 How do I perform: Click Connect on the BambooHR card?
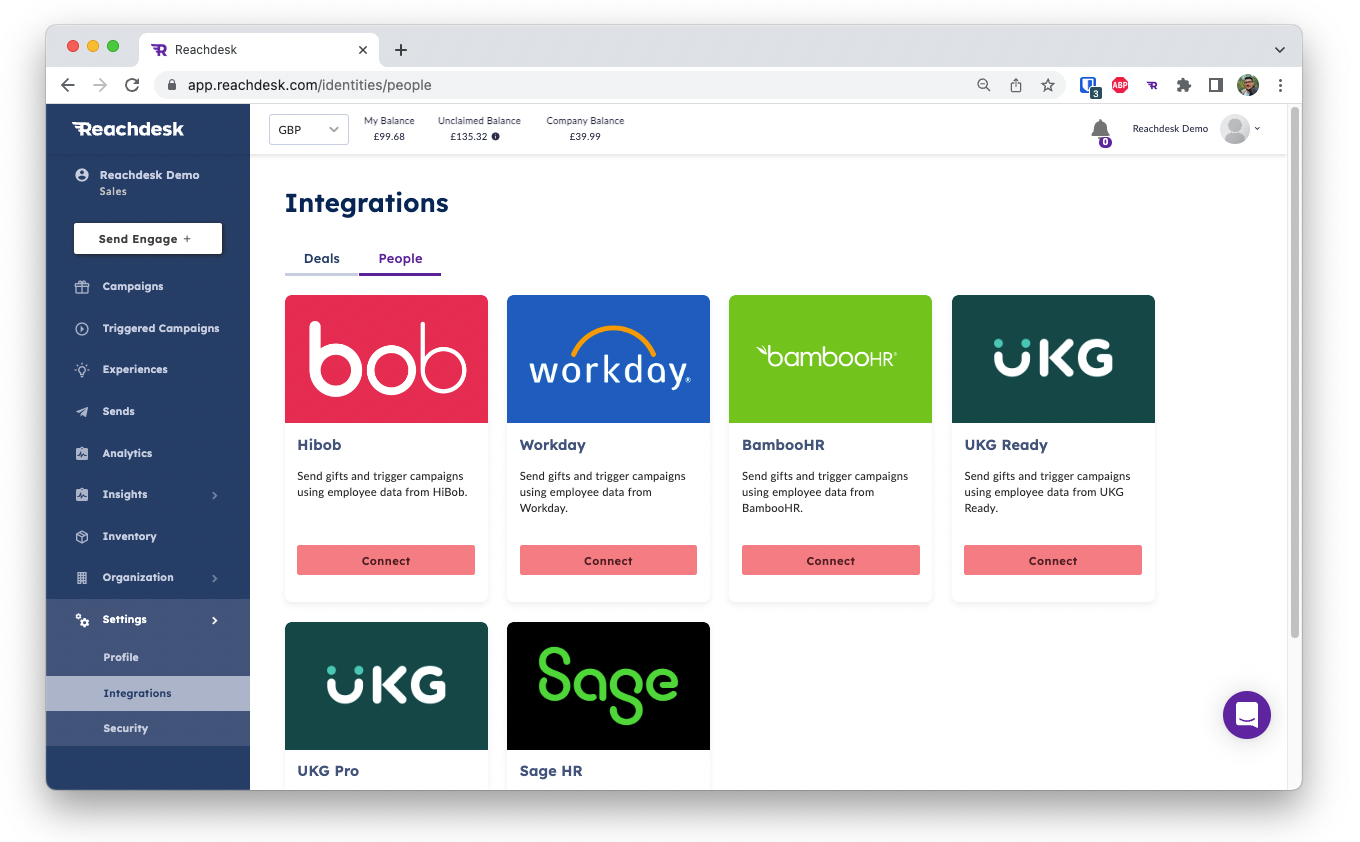(831, 560)
